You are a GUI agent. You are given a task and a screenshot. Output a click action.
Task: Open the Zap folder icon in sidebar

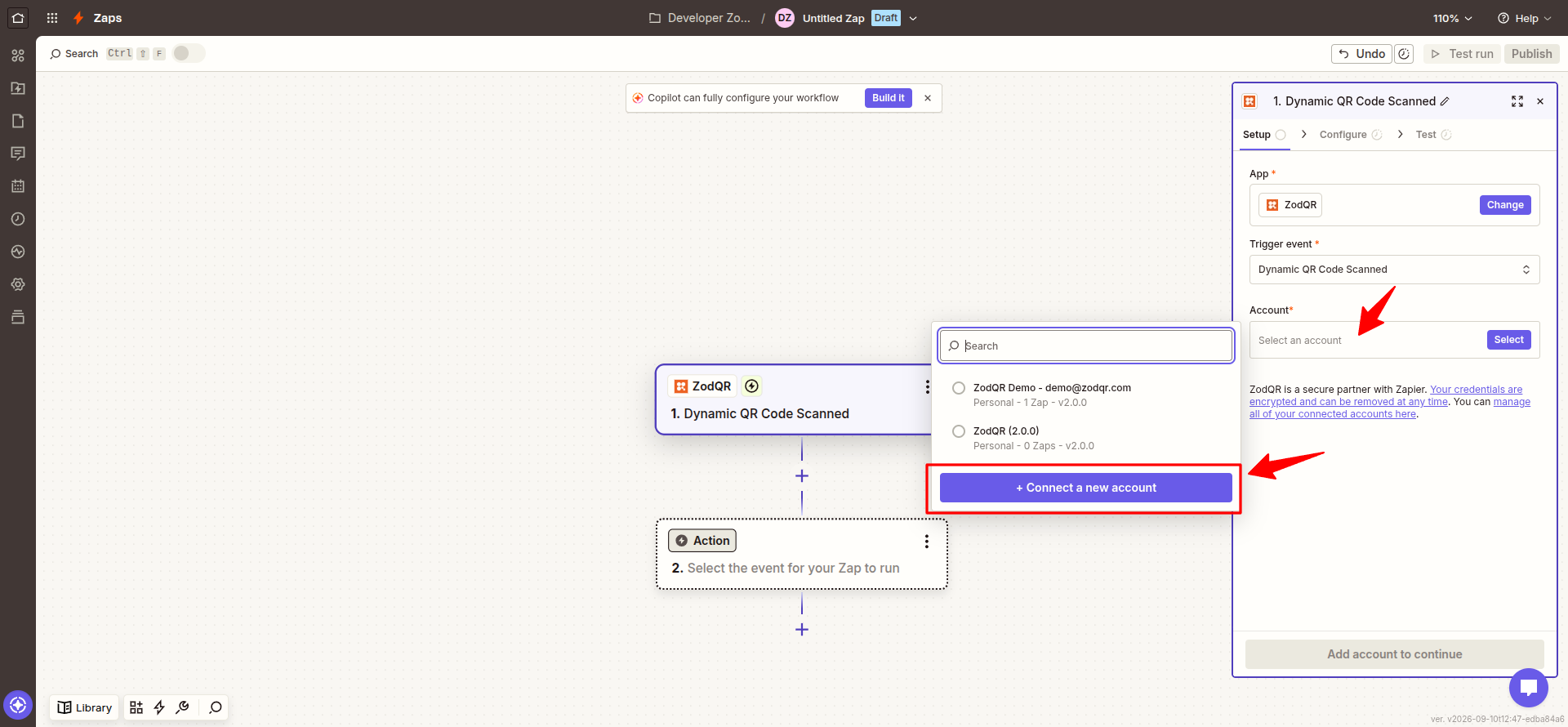point(18,88)
